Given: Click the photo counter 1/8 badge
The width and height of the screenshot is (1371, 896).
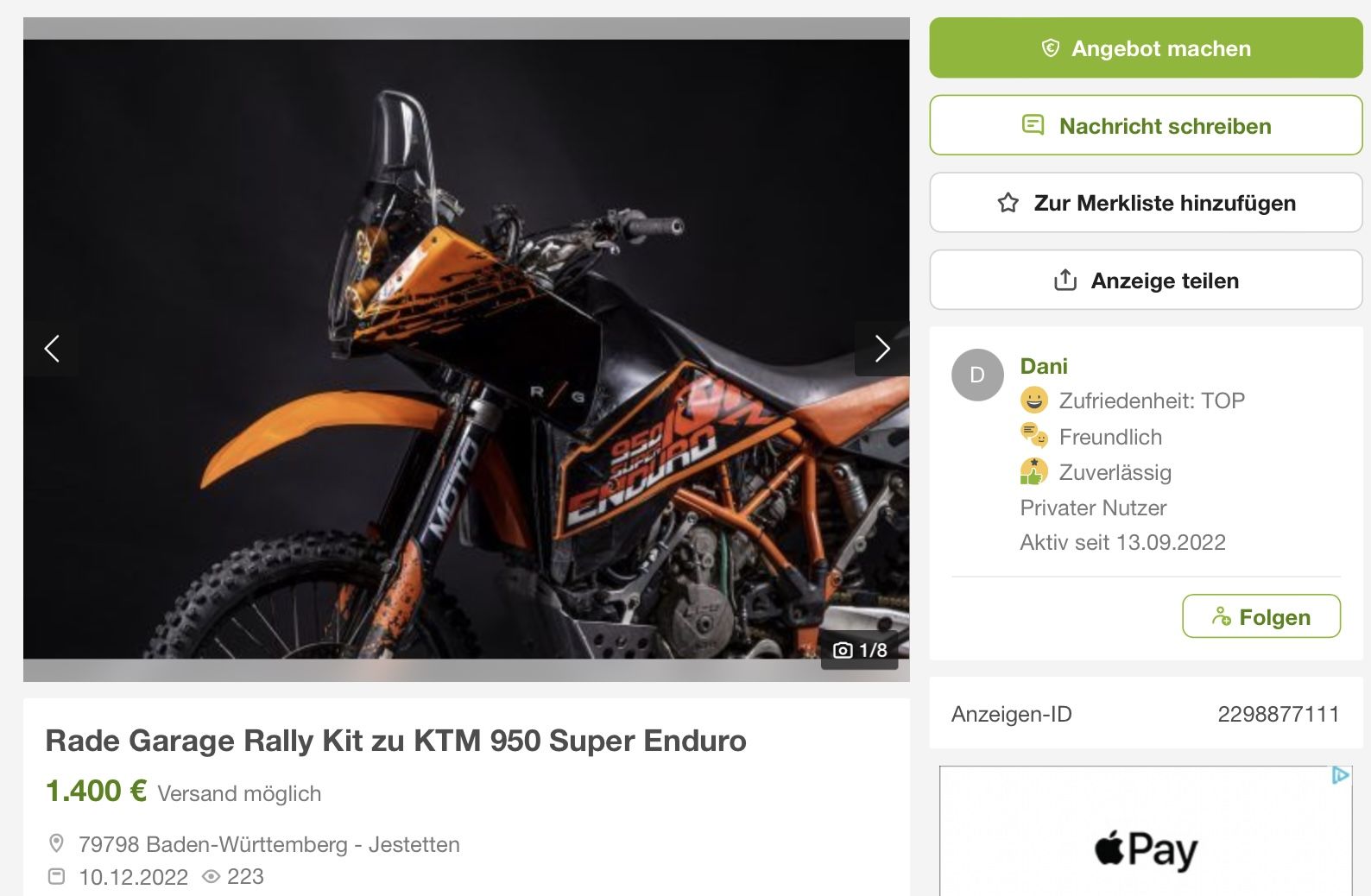Looking at the screenshot, I should point(860,650).
